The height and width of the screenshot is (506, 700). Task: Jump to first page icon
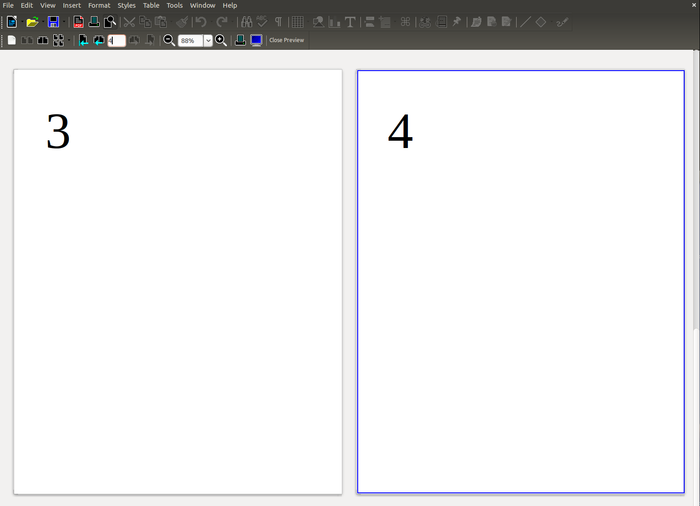click(83, 40)
